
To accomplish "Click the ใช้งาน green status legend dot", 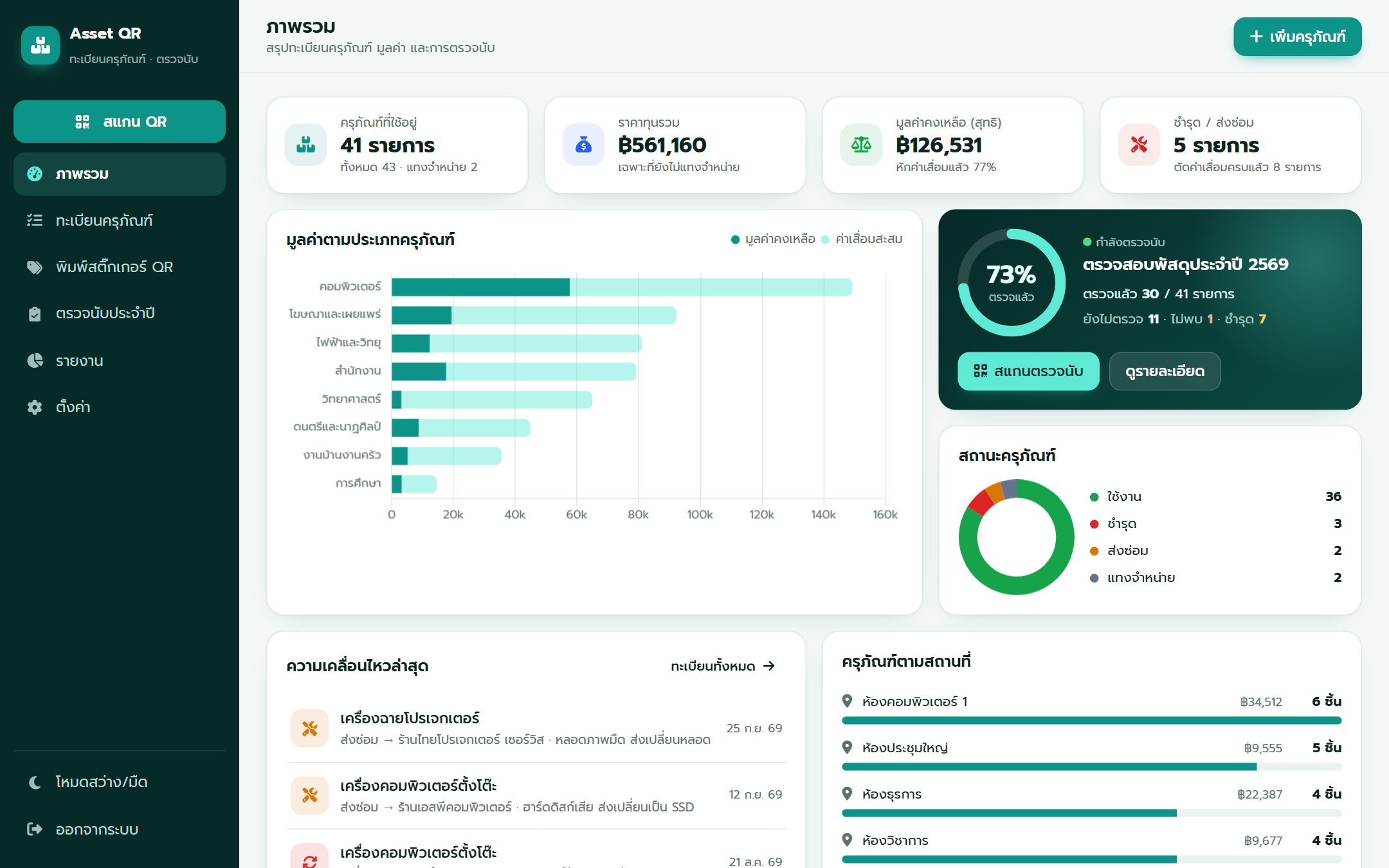I will 1094,497.
